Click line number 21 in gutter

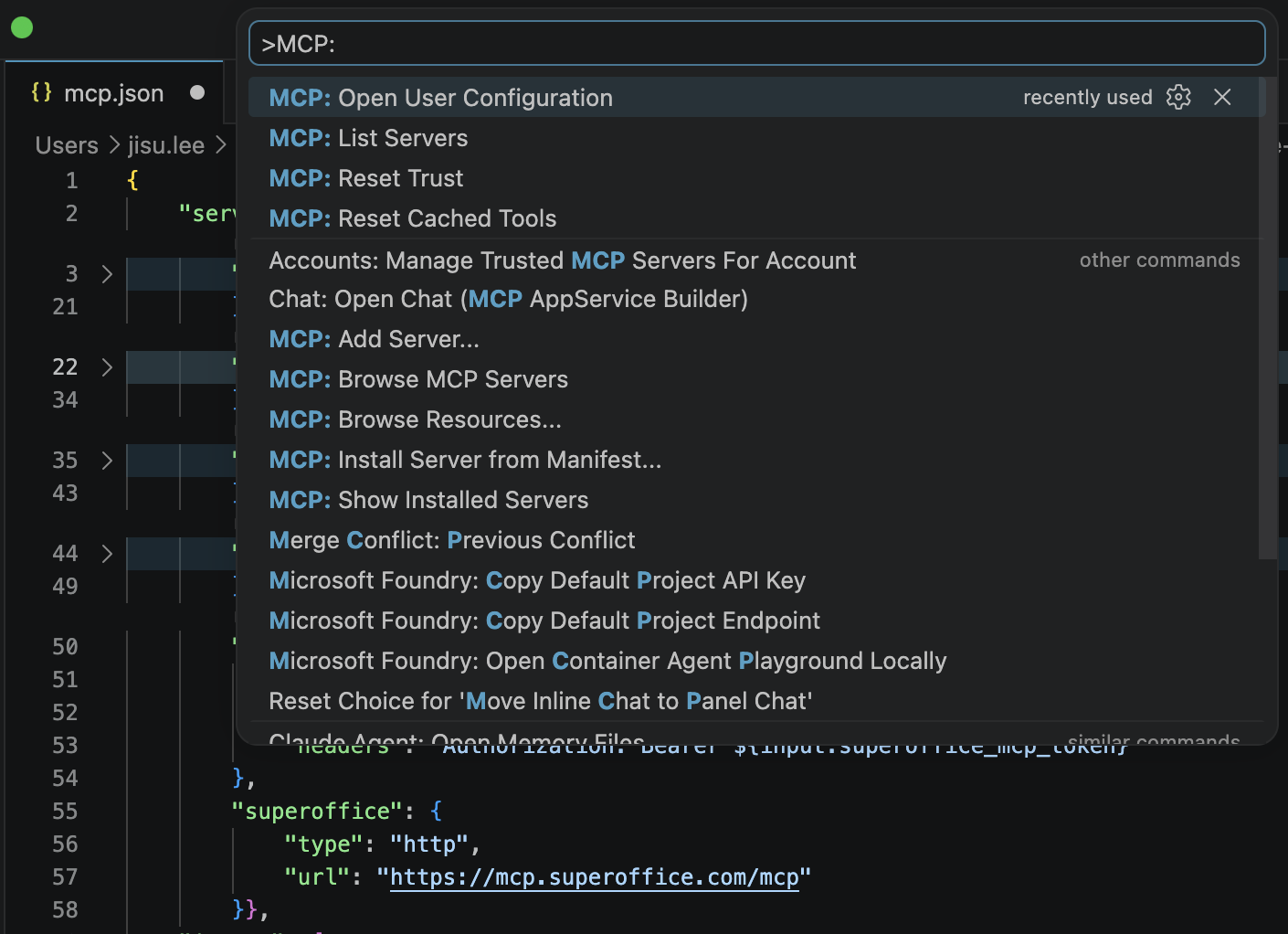tap(65, 307)
